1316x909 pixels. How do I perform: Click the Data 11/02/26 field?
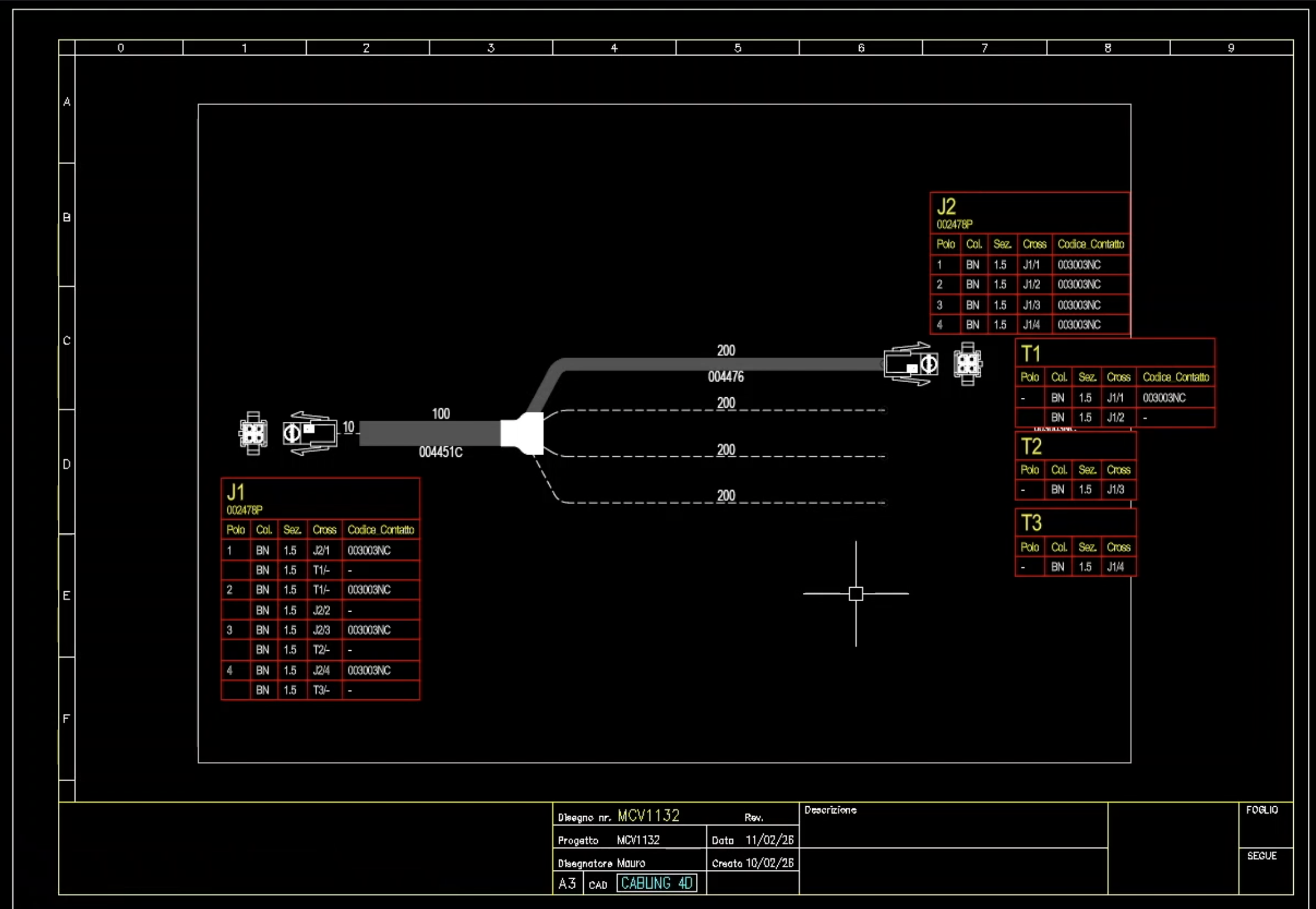point(752,839)
